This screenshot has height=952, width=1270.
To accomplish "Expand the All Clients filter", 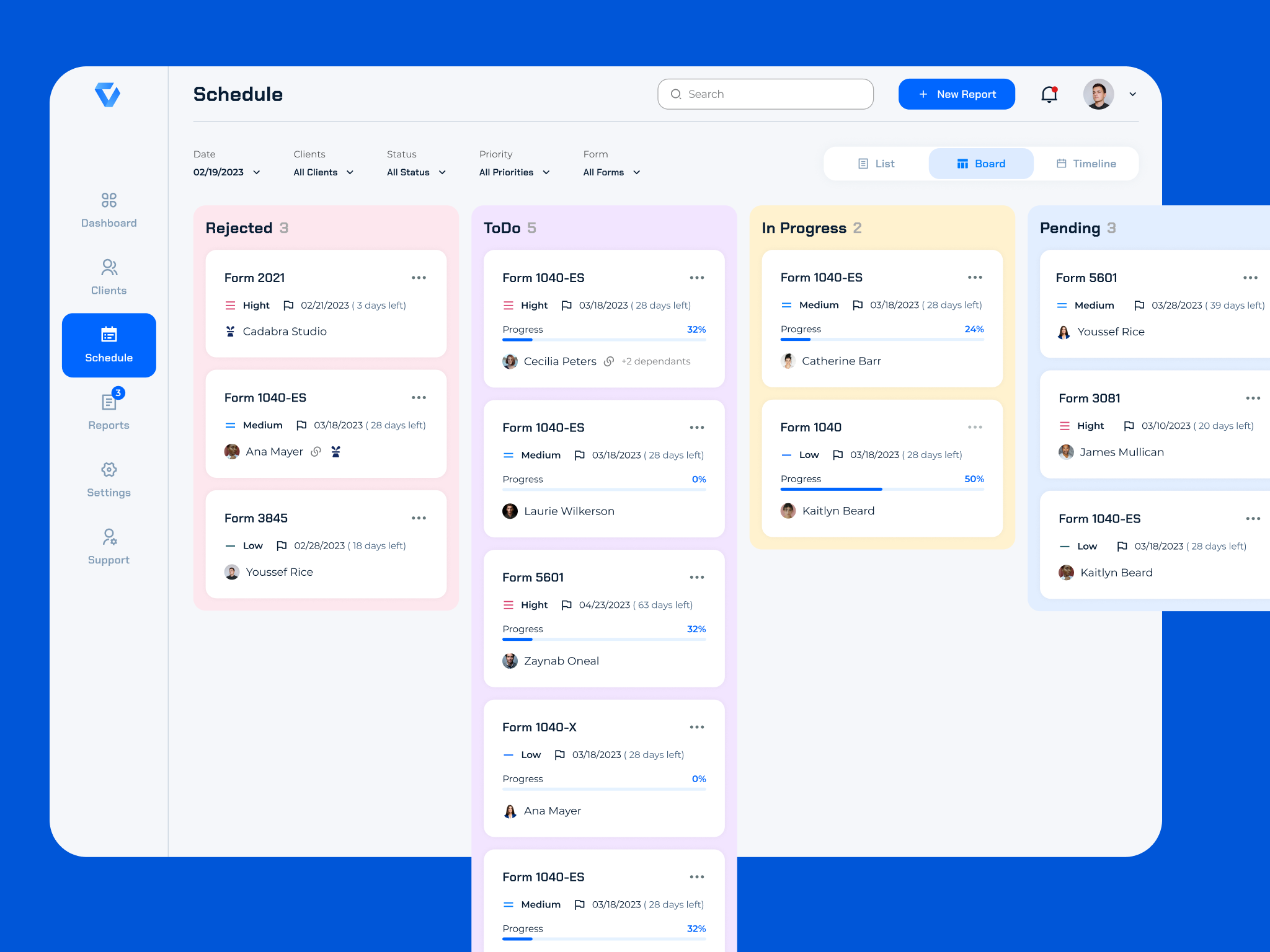I will tap(323, 172).
